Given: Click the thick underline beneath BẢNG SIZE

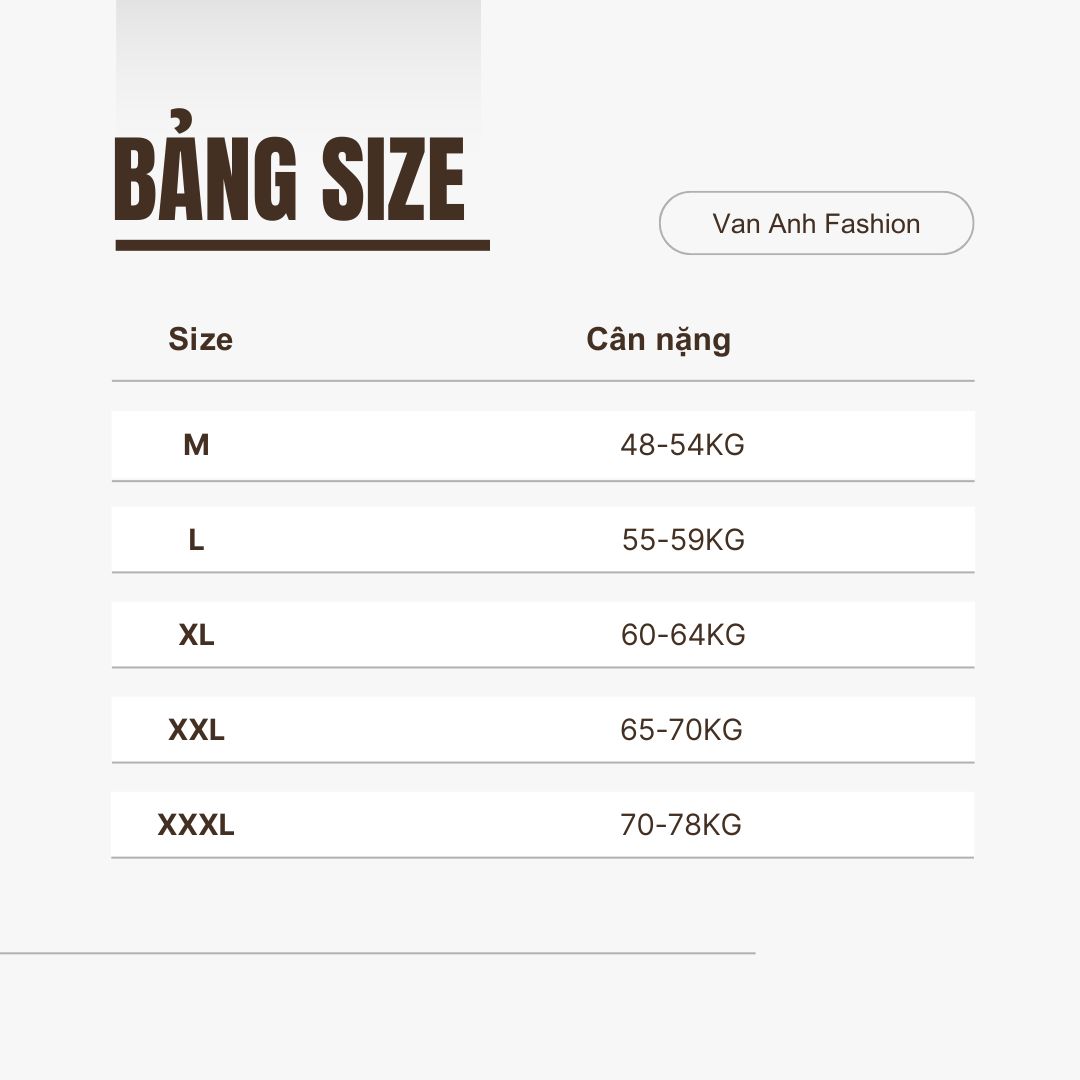Looking at the screenshot, I should (x=302, y=245).
